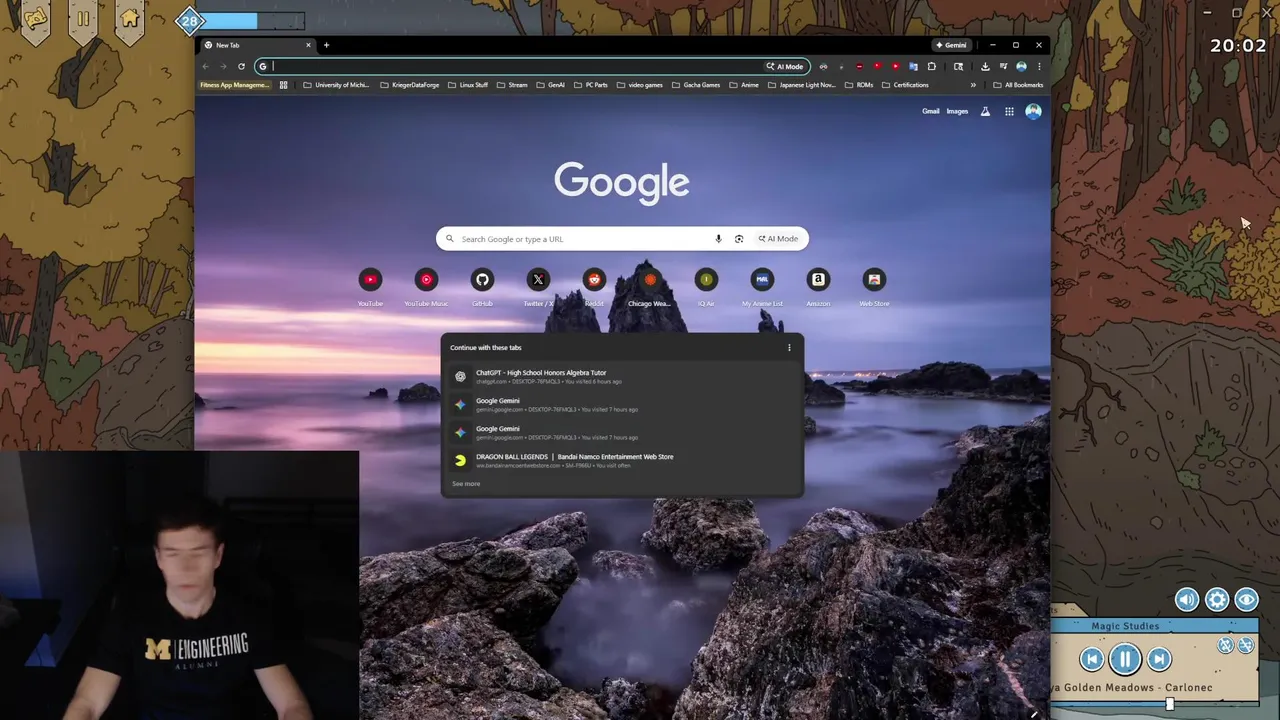This screenshot has height=720, width=1280.
Task: Skip to previous track in music player
Action: tap(1092, 659)
